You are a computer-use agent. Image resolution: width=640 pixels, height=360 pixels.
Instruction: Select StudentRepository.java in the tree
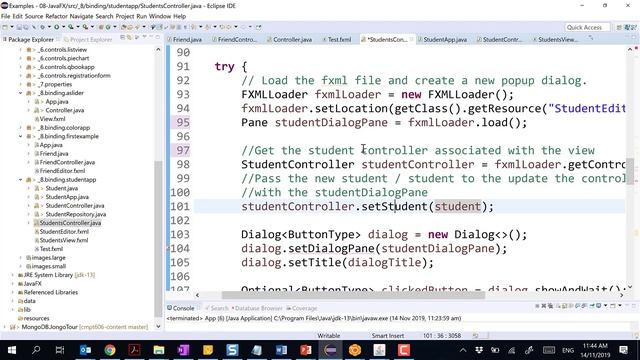[76, 214]
